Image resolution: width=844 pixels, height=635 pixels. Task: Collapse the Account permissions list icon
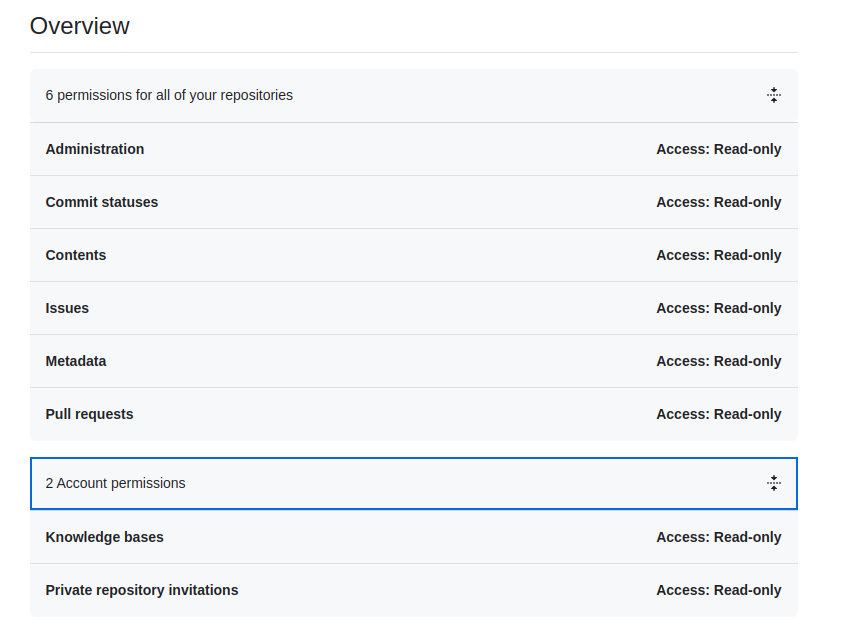(773, 483)
